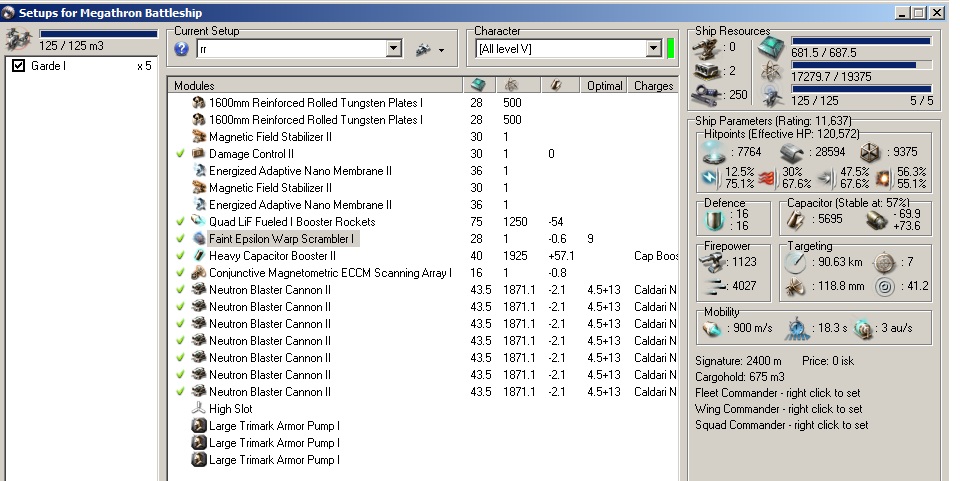
Task: Click the capacitor amount icon showing 5695
Action: coord(795,220)
